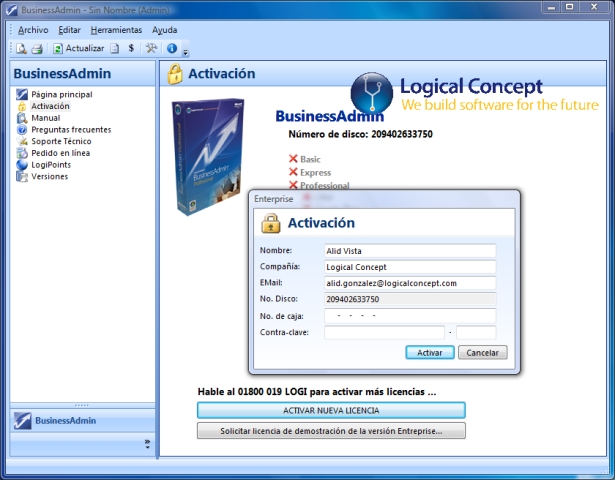
Task: Open Manual in the sidebar
Action: tap(45, 118)
